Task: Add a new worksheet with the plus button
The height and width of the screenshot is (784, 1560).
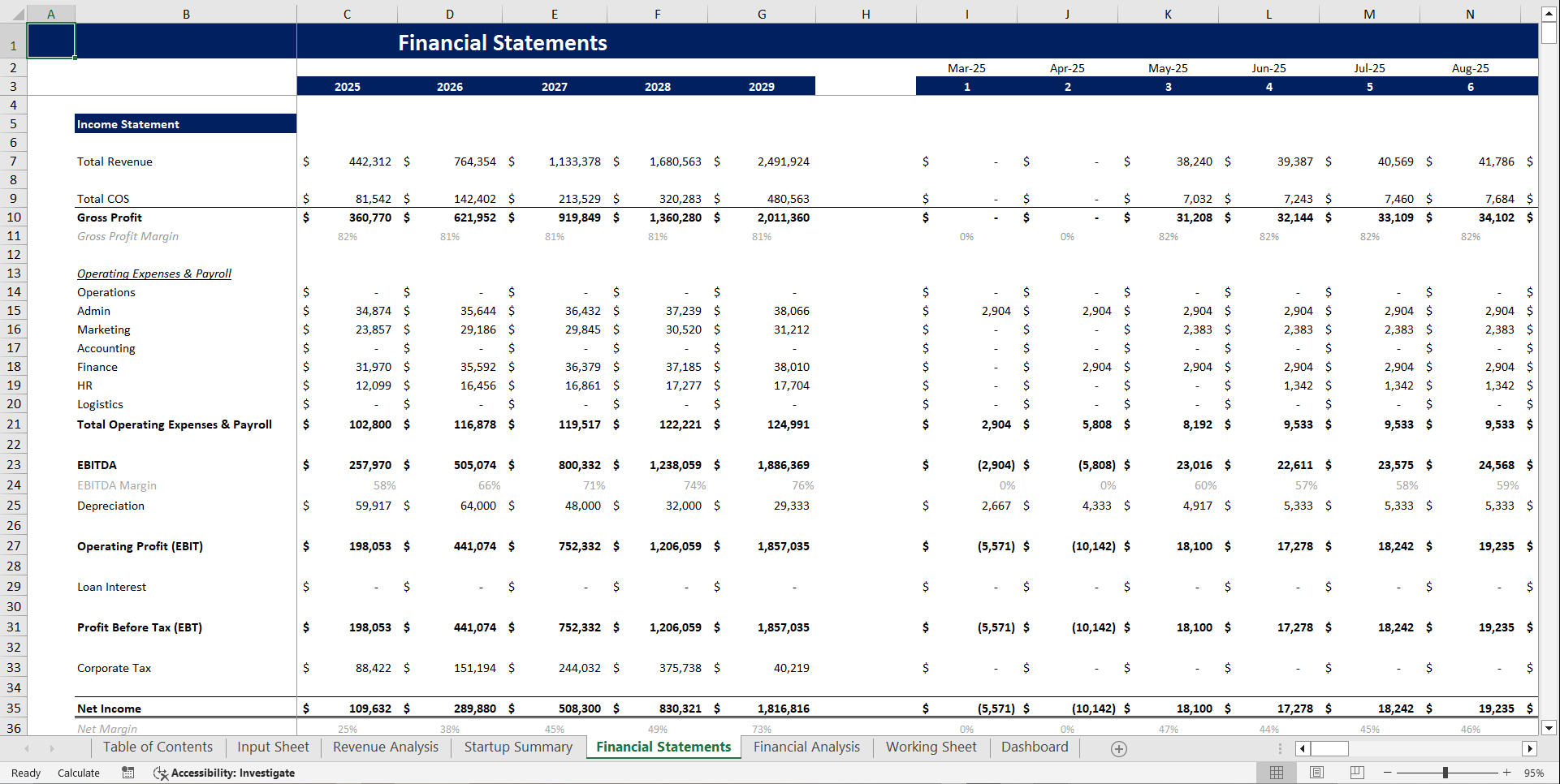Action: click(x=1118, y=747)
